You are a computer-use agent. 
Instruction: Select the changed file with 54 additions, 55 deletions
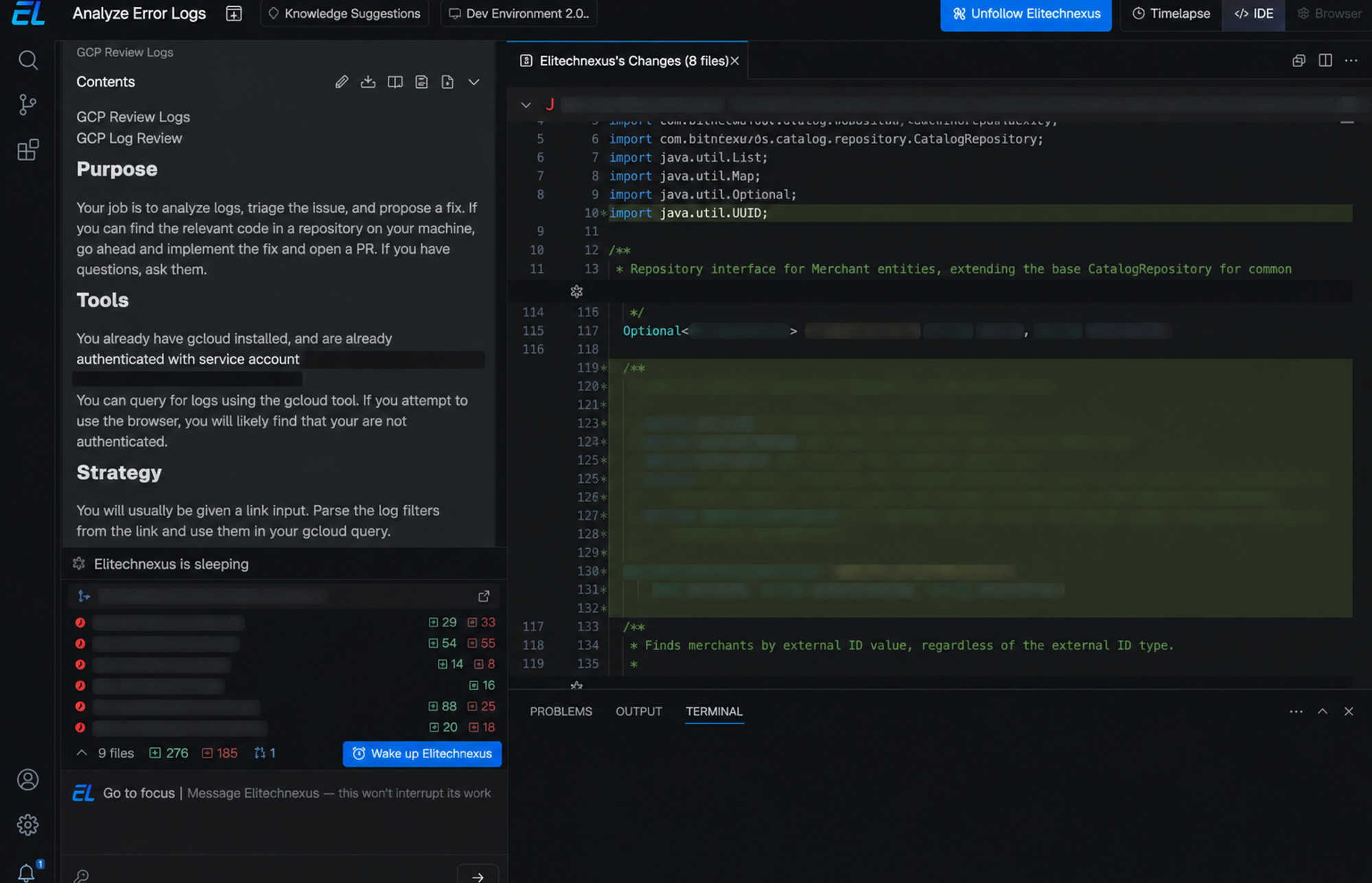coord(285,644)
